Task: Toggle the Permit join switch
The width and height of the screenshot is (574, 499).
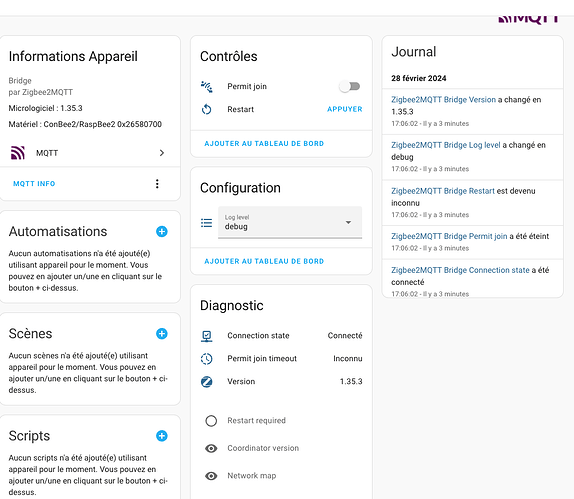Action: click(350, 86)
